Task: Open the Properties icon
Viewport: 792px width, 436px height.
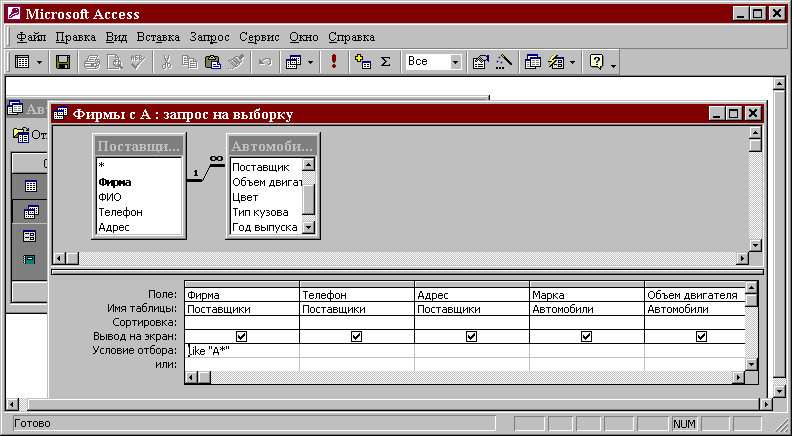Action: [480, 62]
